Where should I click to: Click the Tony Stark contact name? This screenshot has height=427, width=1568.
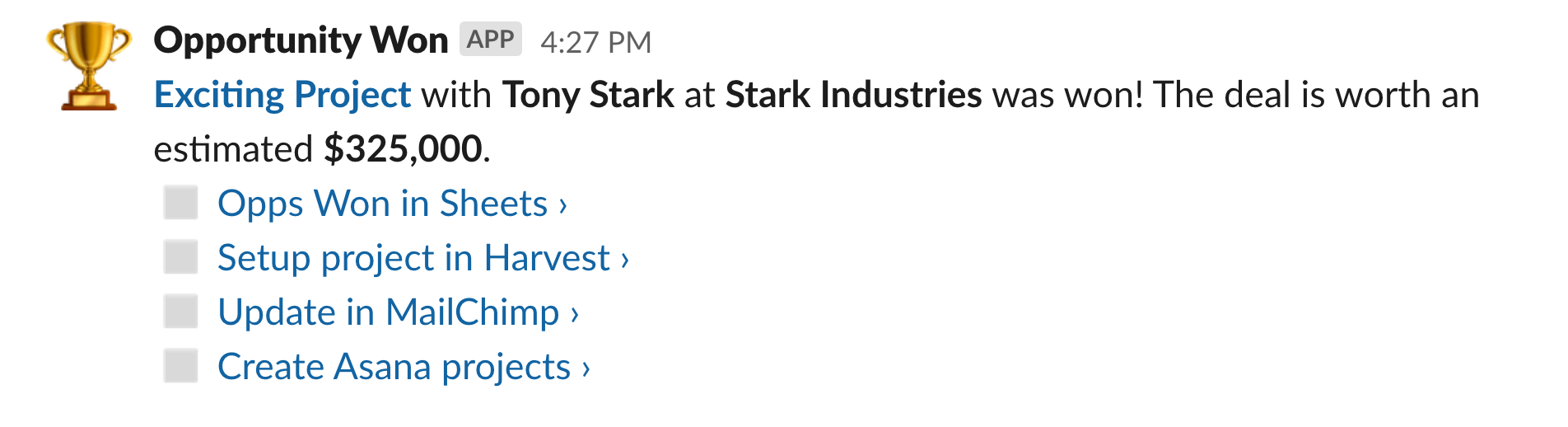[588, 95]
